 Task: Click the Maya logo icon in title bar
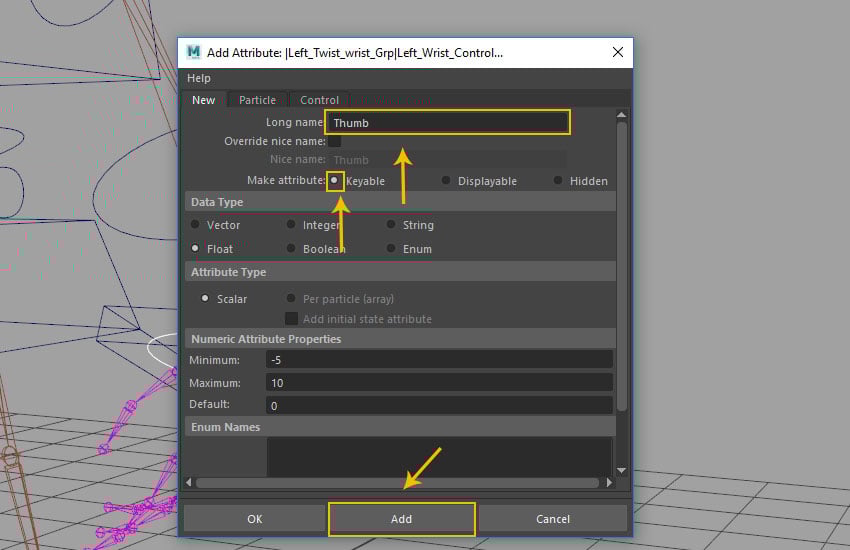pos(194,53)
